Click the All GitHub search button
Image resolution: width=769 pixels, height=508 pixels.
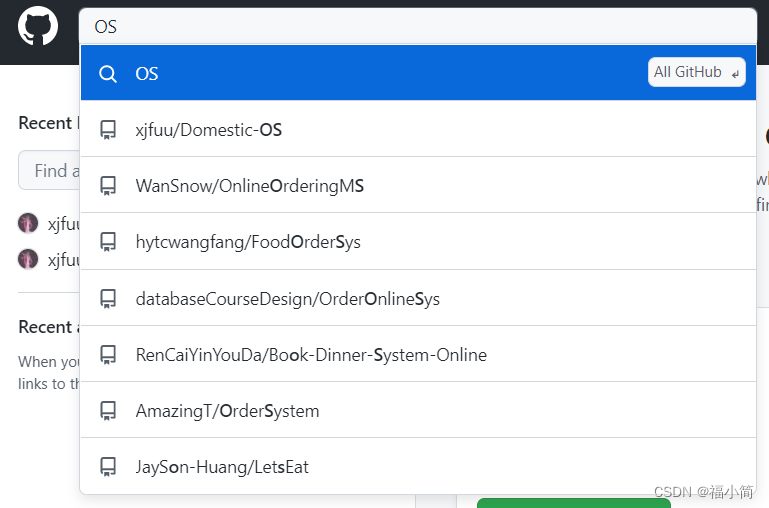[x=696, y=72]
